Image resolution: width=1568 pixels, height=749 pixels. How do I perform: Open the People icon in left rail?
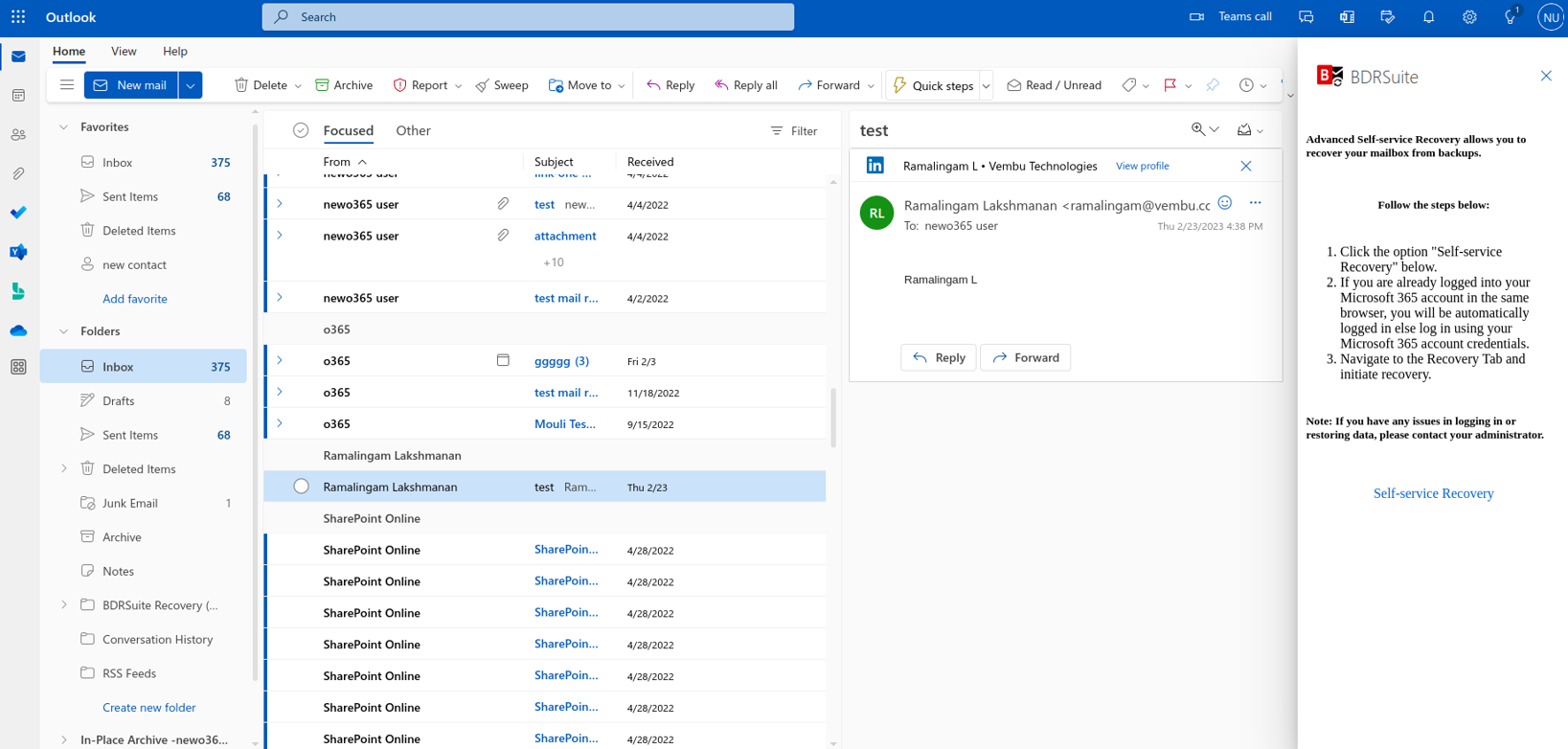point(18,135)
